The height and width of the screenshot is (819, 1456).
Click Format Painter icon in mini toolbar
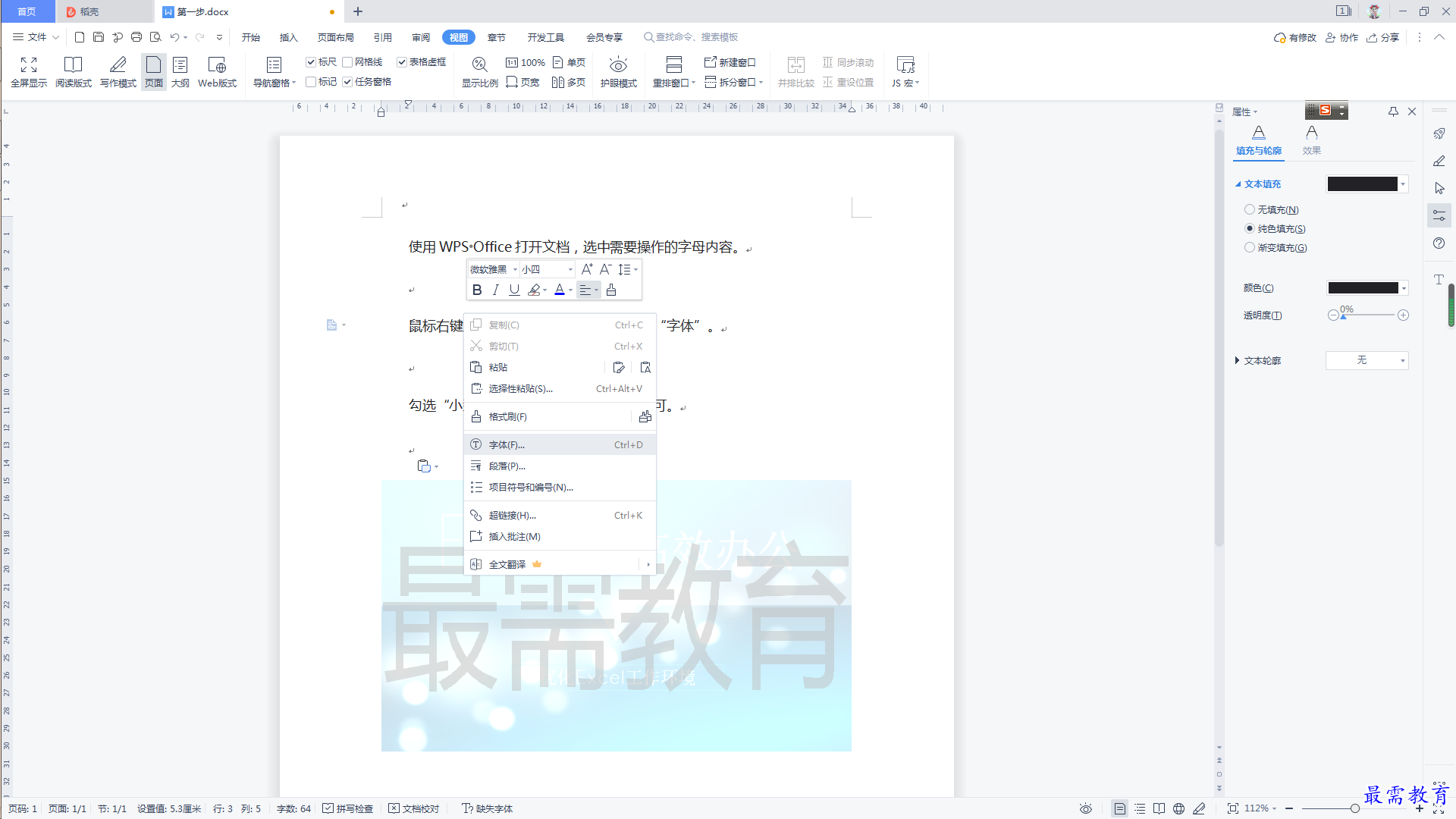[611, 290]
